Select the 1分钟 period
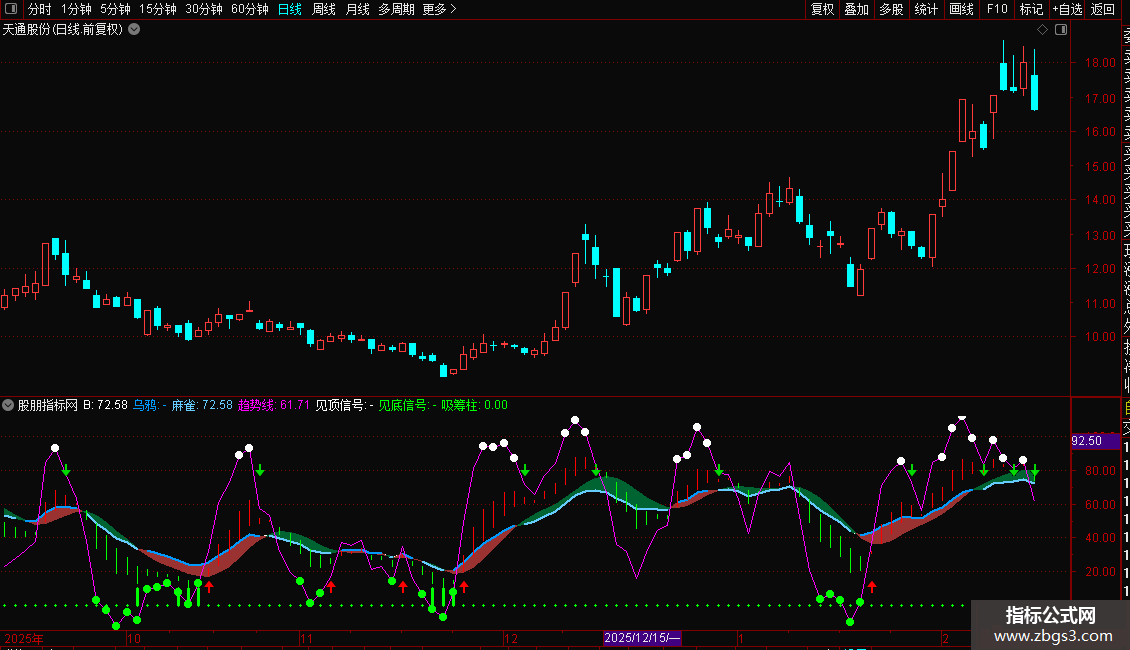 pos(76,9)
